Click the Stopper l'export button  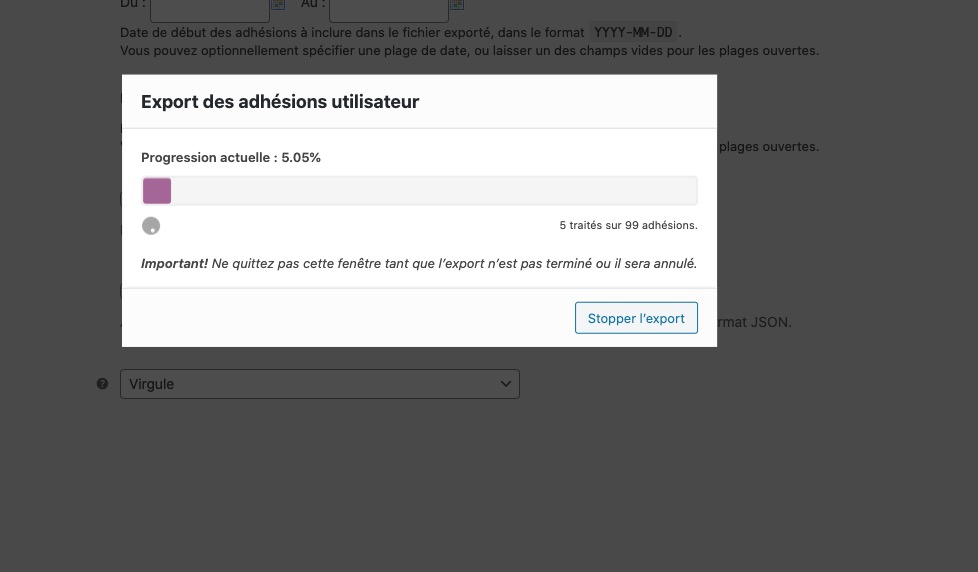click(x=636, y=318)
